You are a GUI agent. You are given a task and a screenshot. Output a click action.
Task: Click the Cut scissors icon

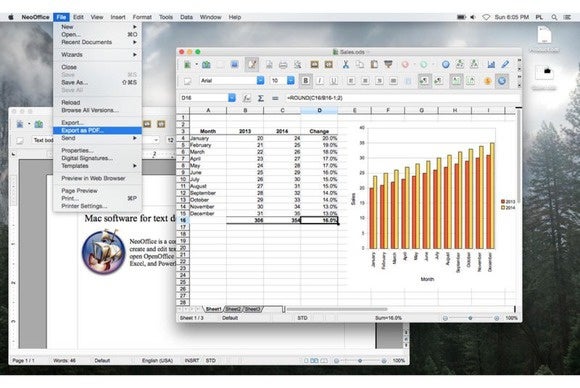pyautogui.click(x=345, y=64)
